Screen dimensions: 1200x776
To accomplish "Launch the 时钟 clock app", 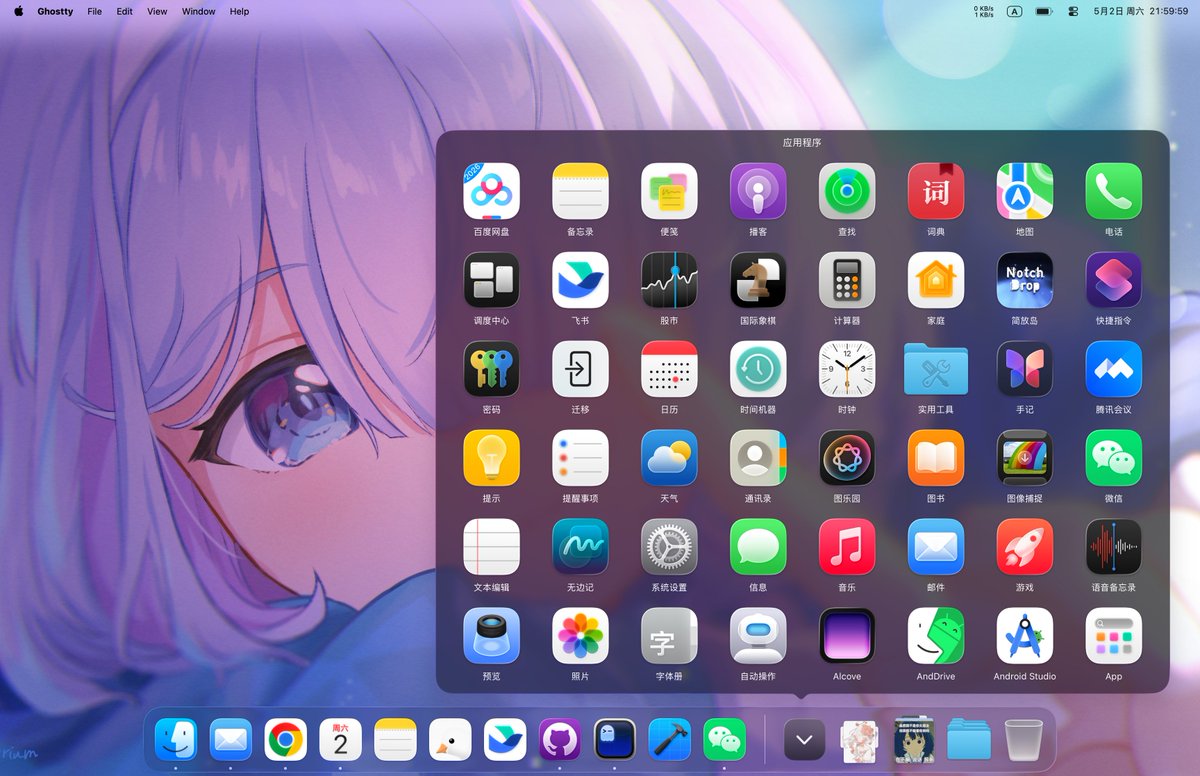I will (x=847, y=369).
